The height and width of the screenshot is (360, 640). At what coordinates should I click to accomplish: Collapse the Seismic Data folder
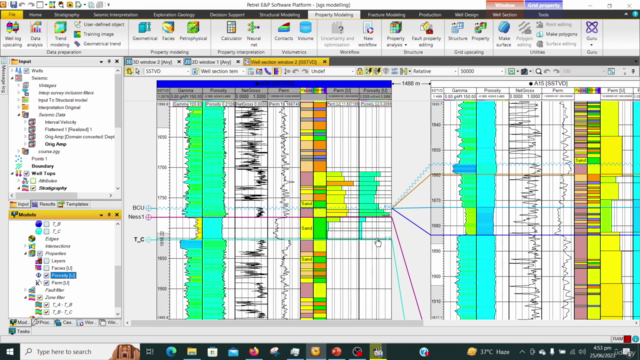pos(19,115)
